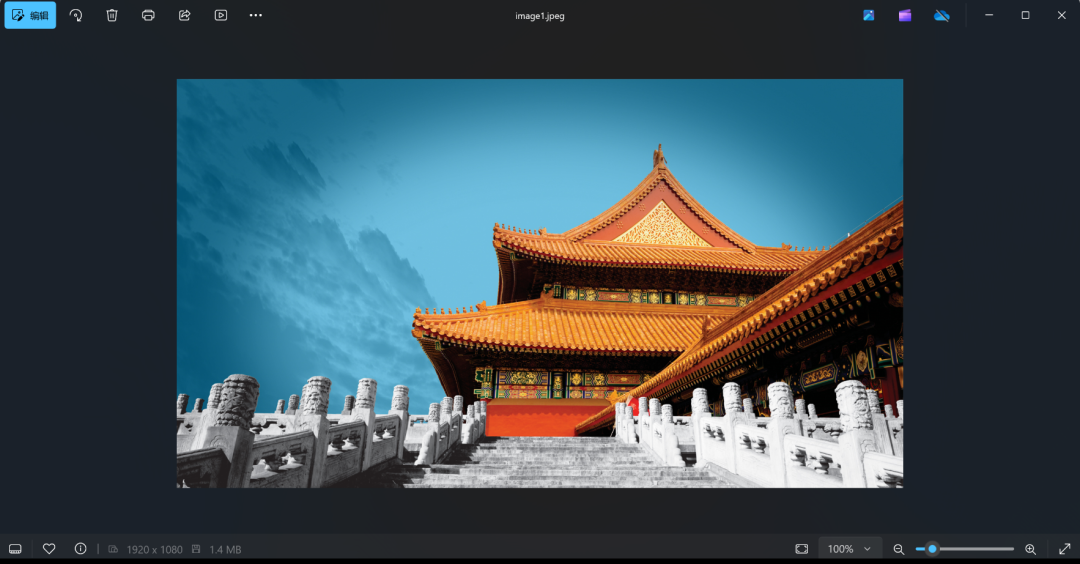Open Clipchamp purple video icon
Image resolution: width=1080 pixels, height=564 pixels.
point(905,15)
